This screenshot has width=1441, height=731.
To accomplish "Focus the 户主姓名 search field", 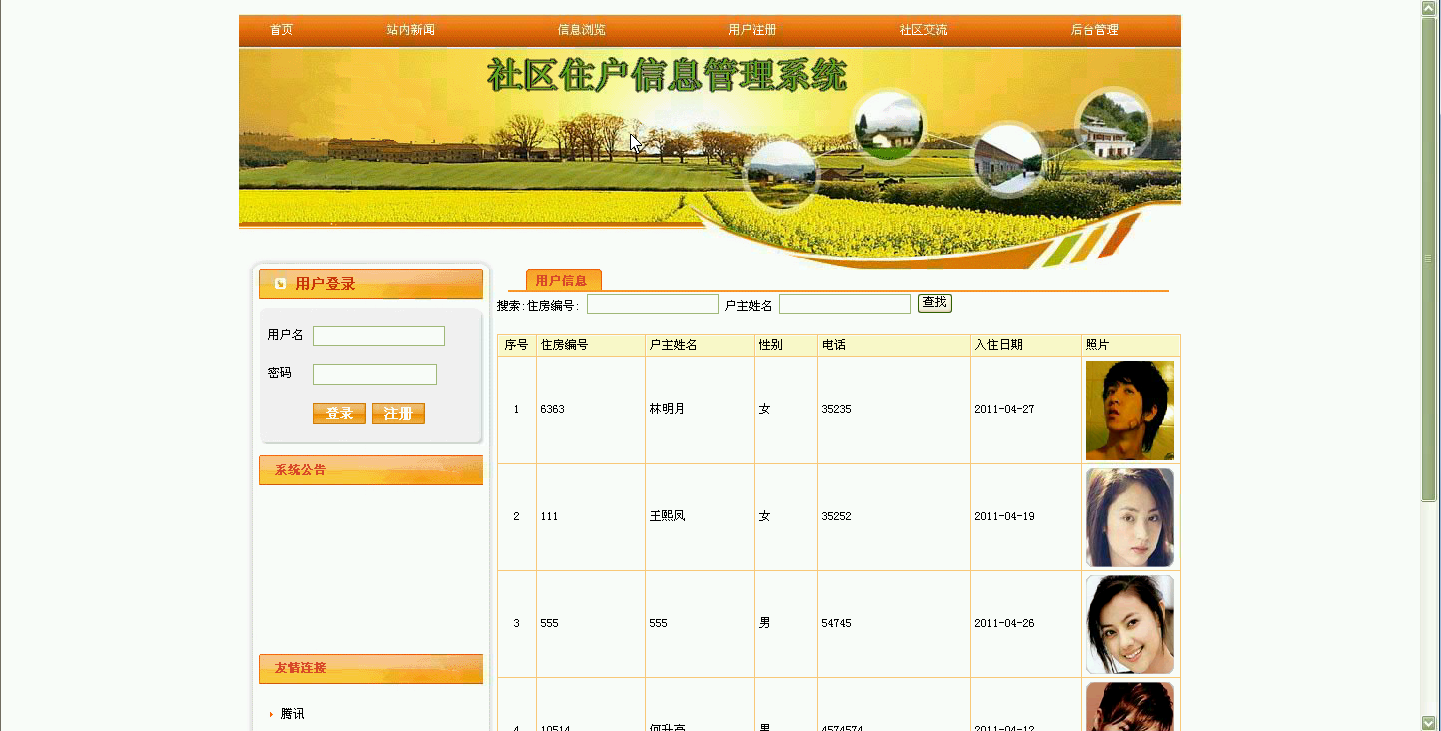I will pyautogui.click(x=845, y=304).
